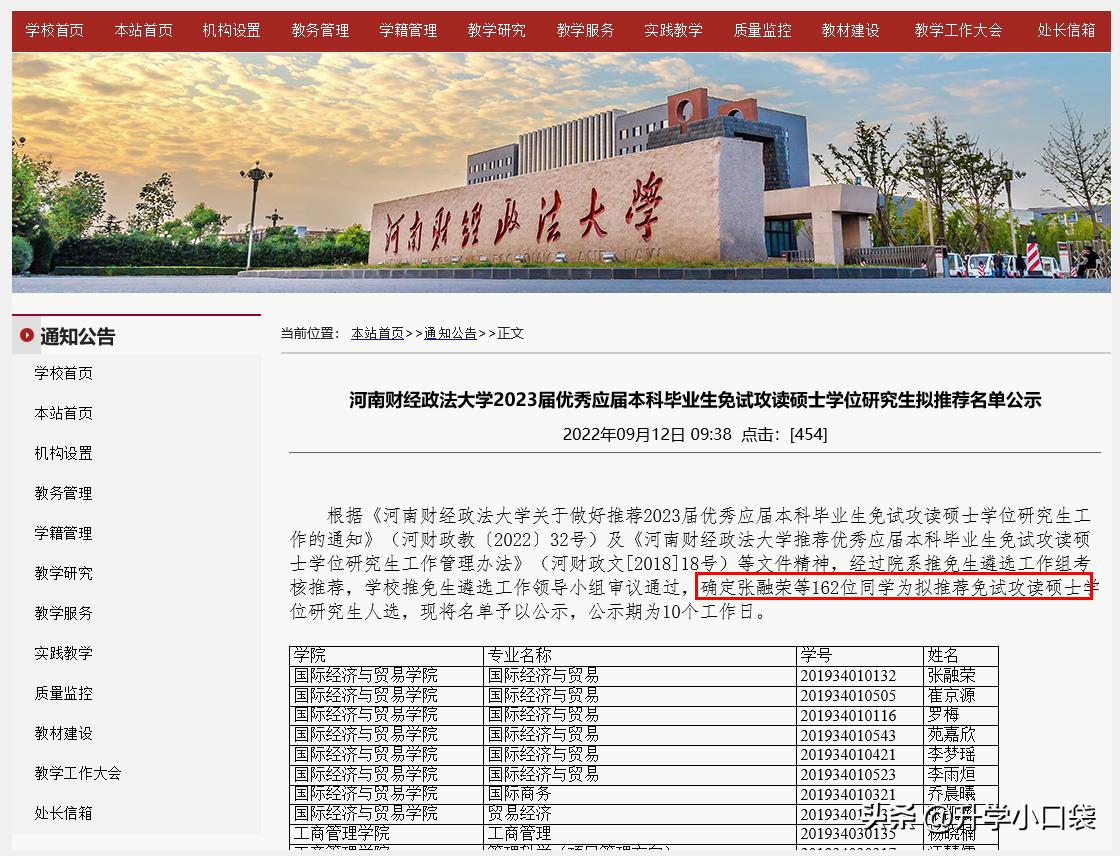This screenshot has width=1120, height=856.
Task: Click student ID 201934010505
Action: point(848,696)
